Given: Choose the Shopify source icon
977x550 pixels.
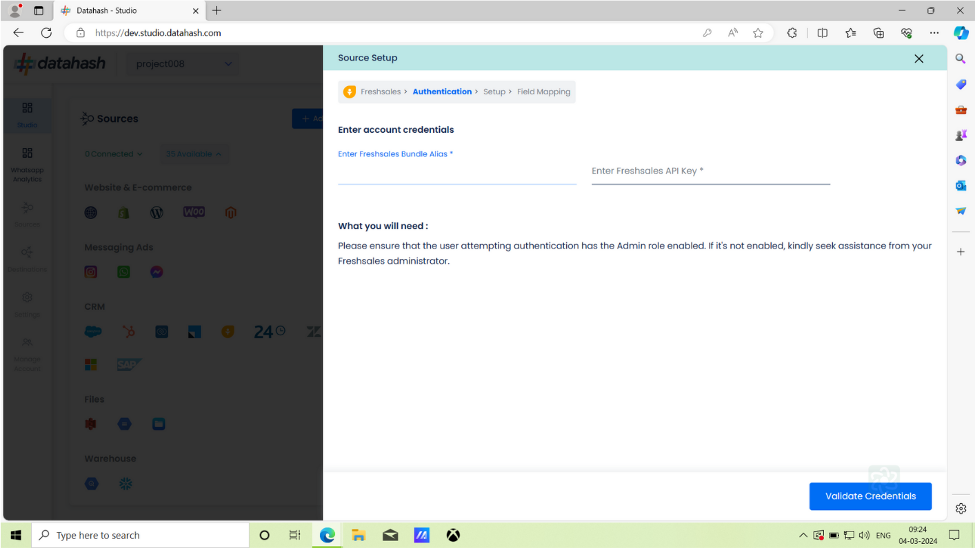Looking at the screenshot, I should click(124, 212).
